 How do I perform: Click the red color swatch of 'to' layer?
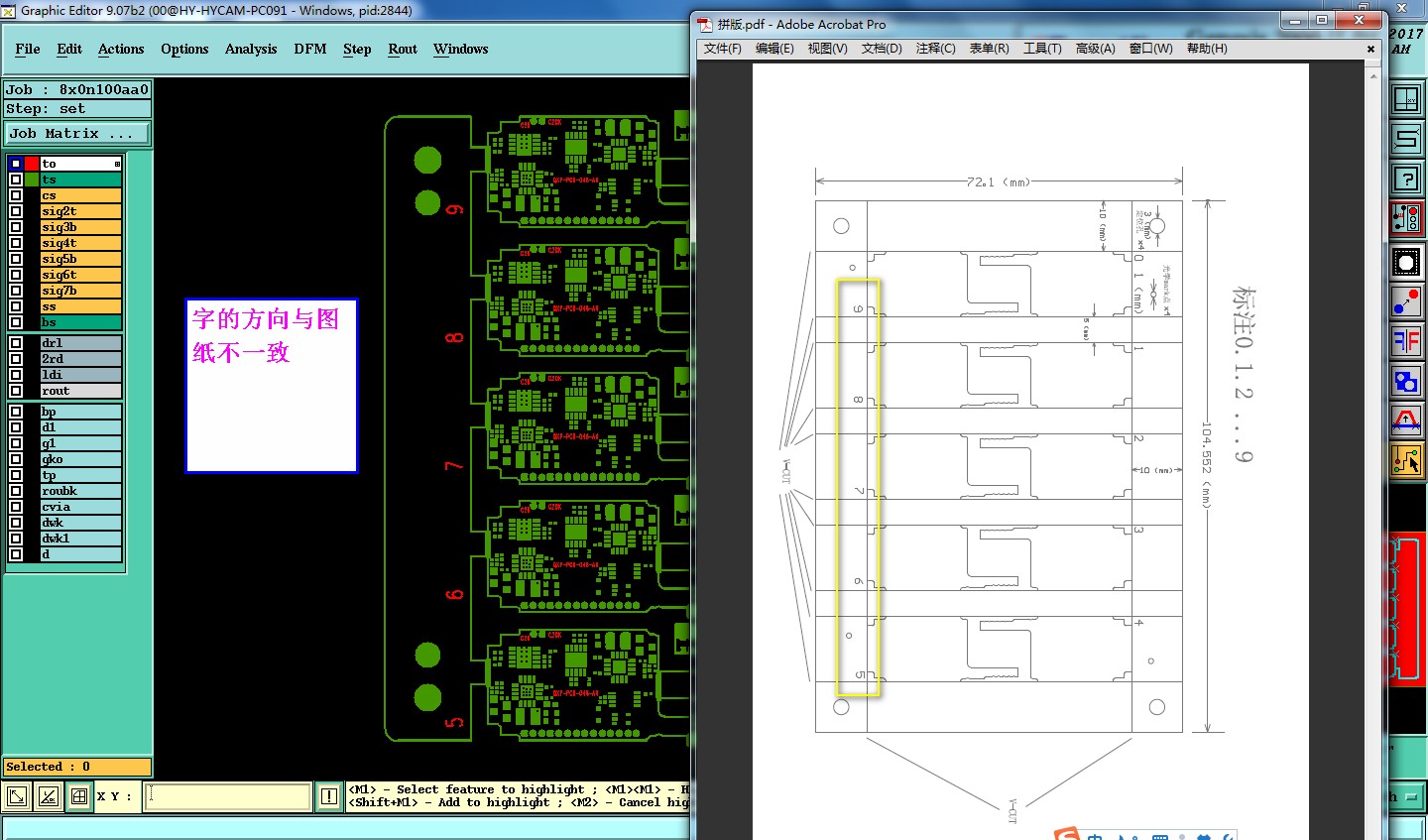[x=32, y=164]
